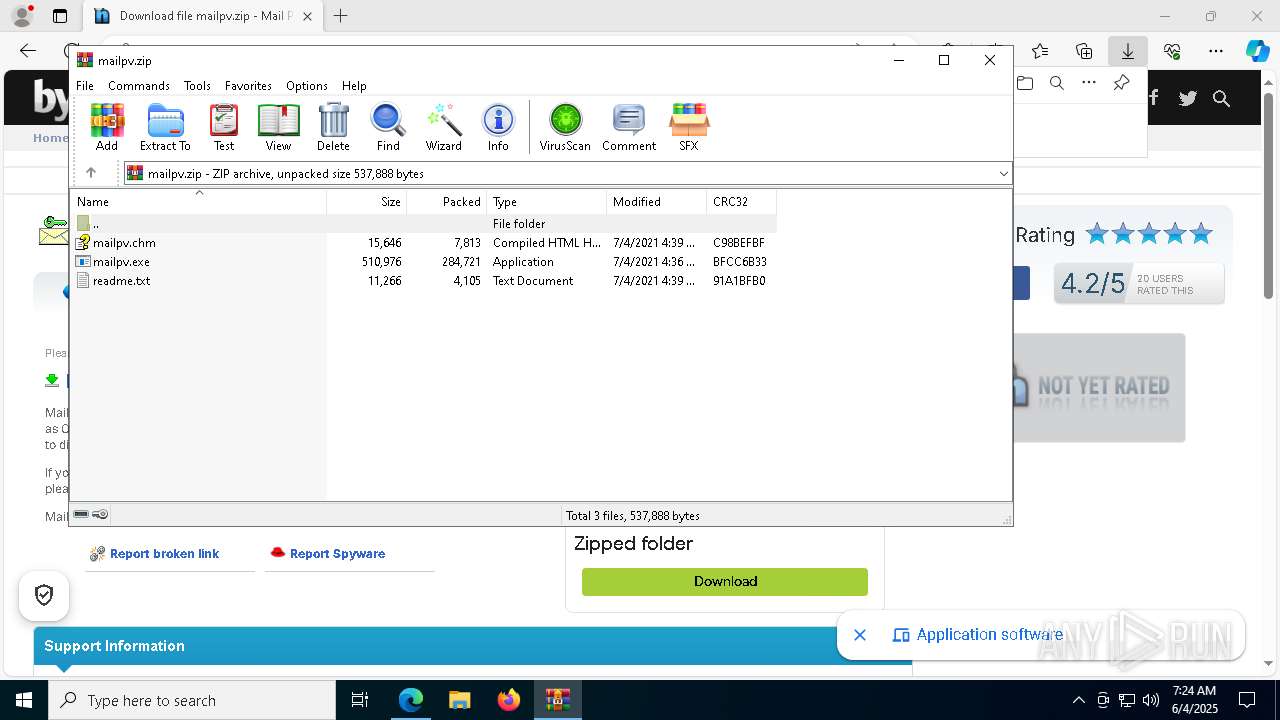Click the key icon in the WinRAR status bar
Viewport: 1280px width, 720px height.
tap(100, 514)
